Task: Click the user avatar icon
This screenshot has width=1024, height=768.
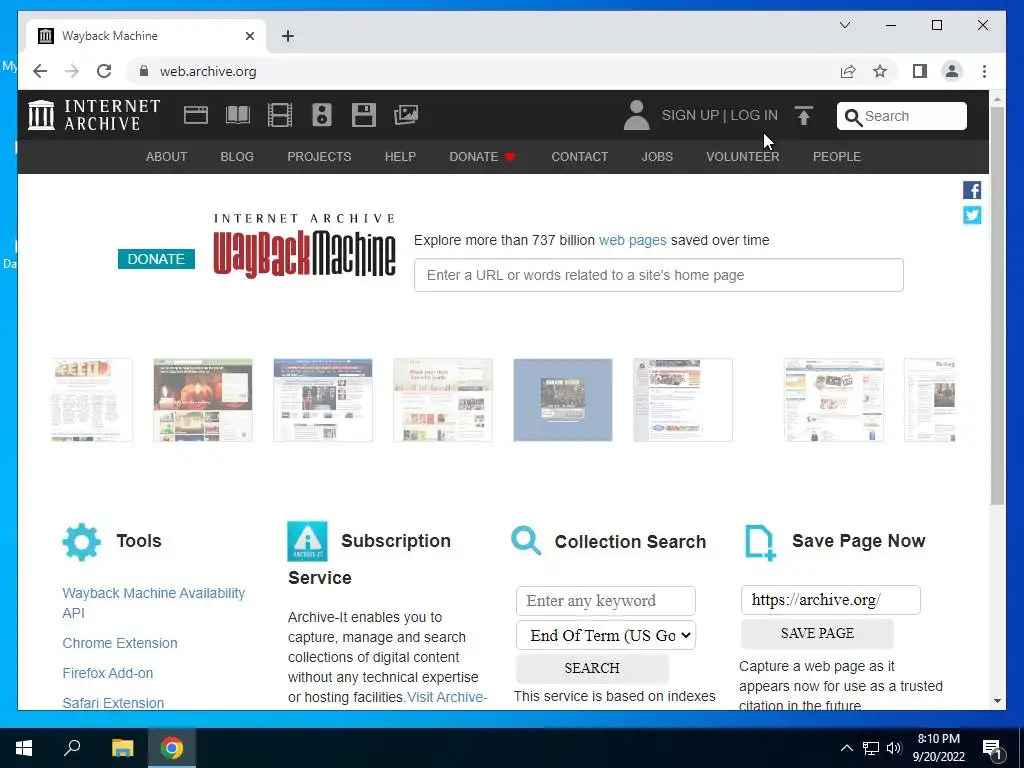Action: pos(636,115)
